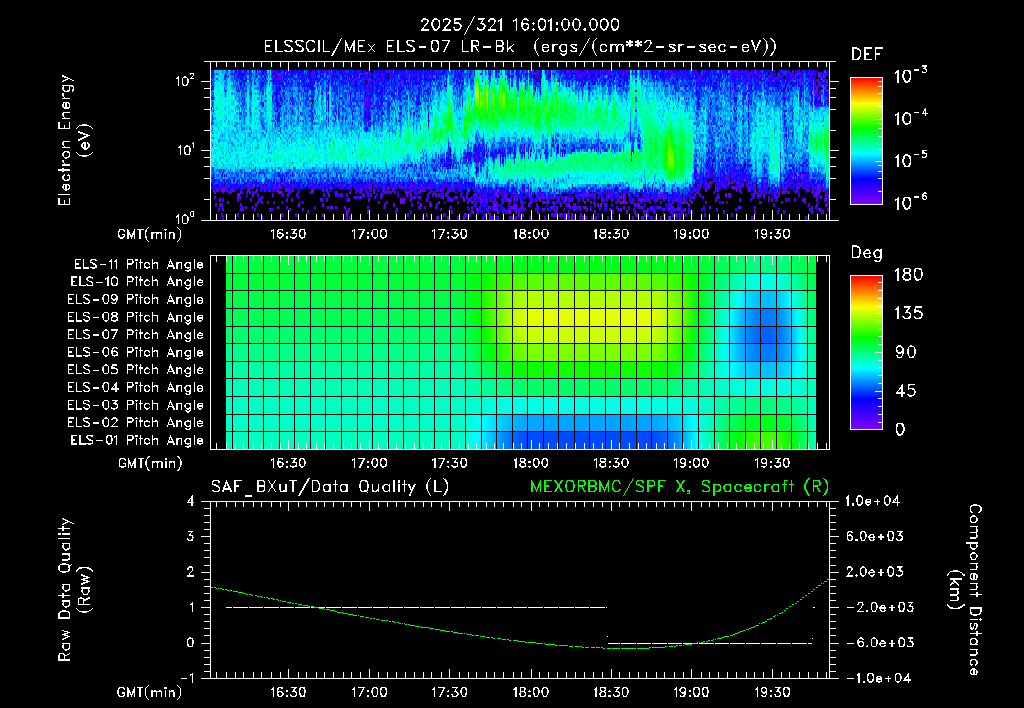Click the Raw Data Quality (Raw) axis label

tap(74, 589)
